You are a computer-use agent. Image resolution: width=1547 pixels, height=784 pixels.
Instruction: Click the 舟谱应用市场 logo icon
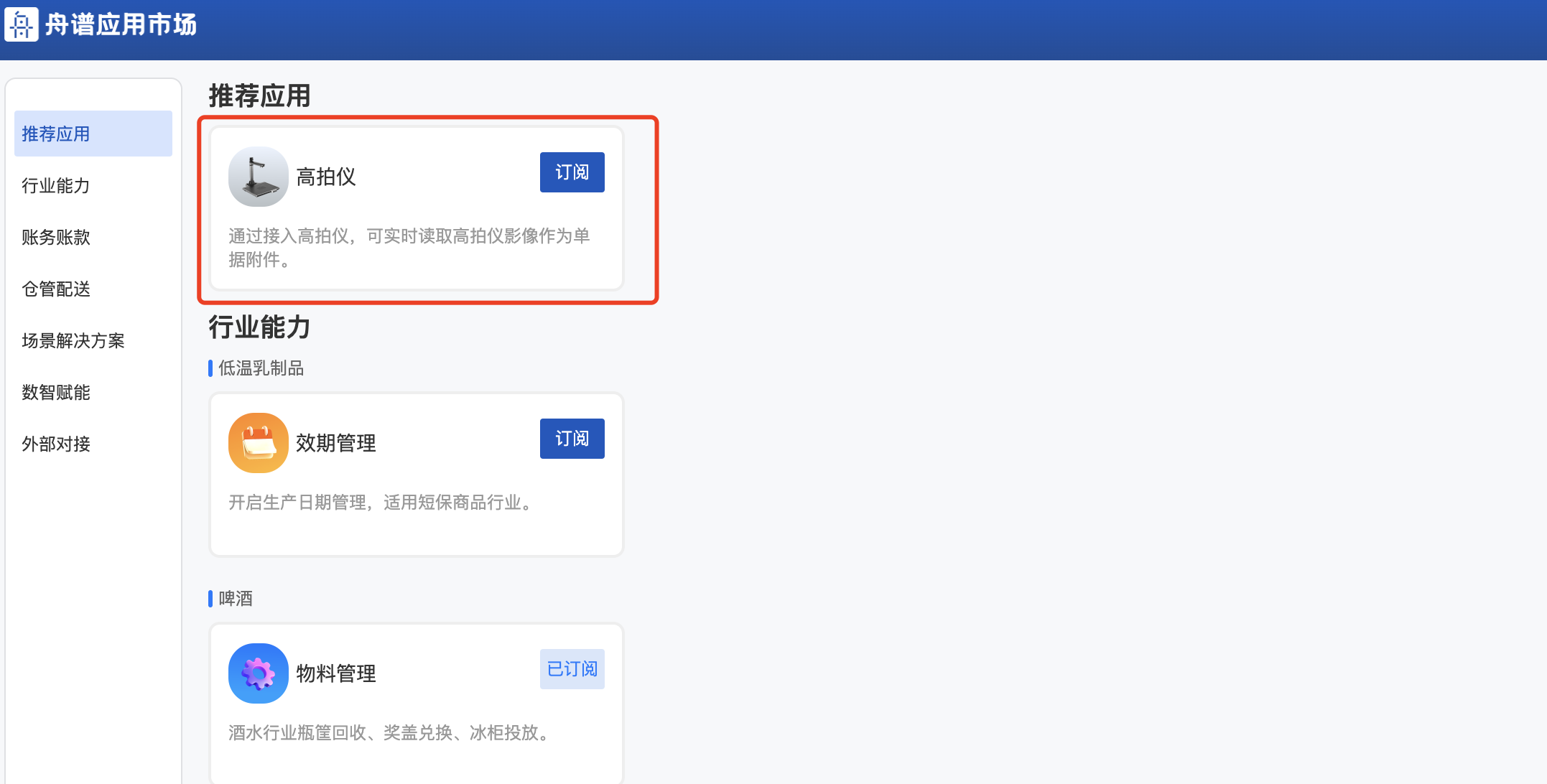[22, 24]
